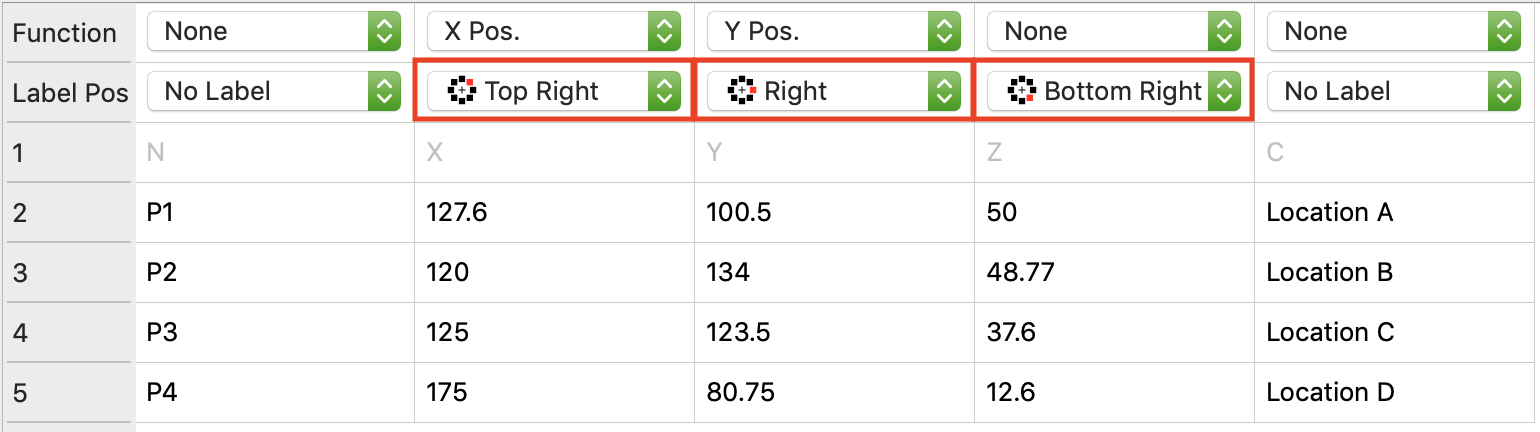Click the cell with value 37.6
The image size is (1540, 432).
pyautogui.click(x=1113, y=332)
